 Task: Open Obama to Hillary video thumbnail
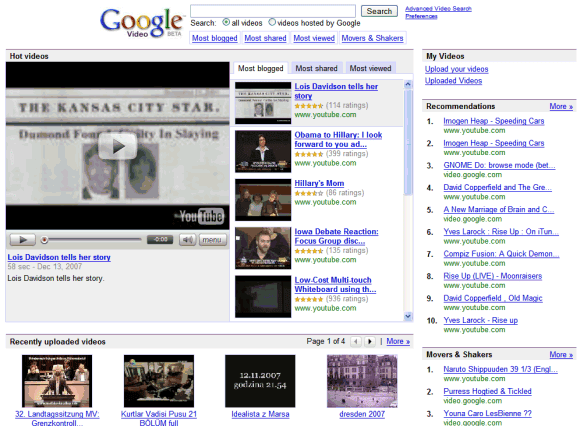(263, 152)
